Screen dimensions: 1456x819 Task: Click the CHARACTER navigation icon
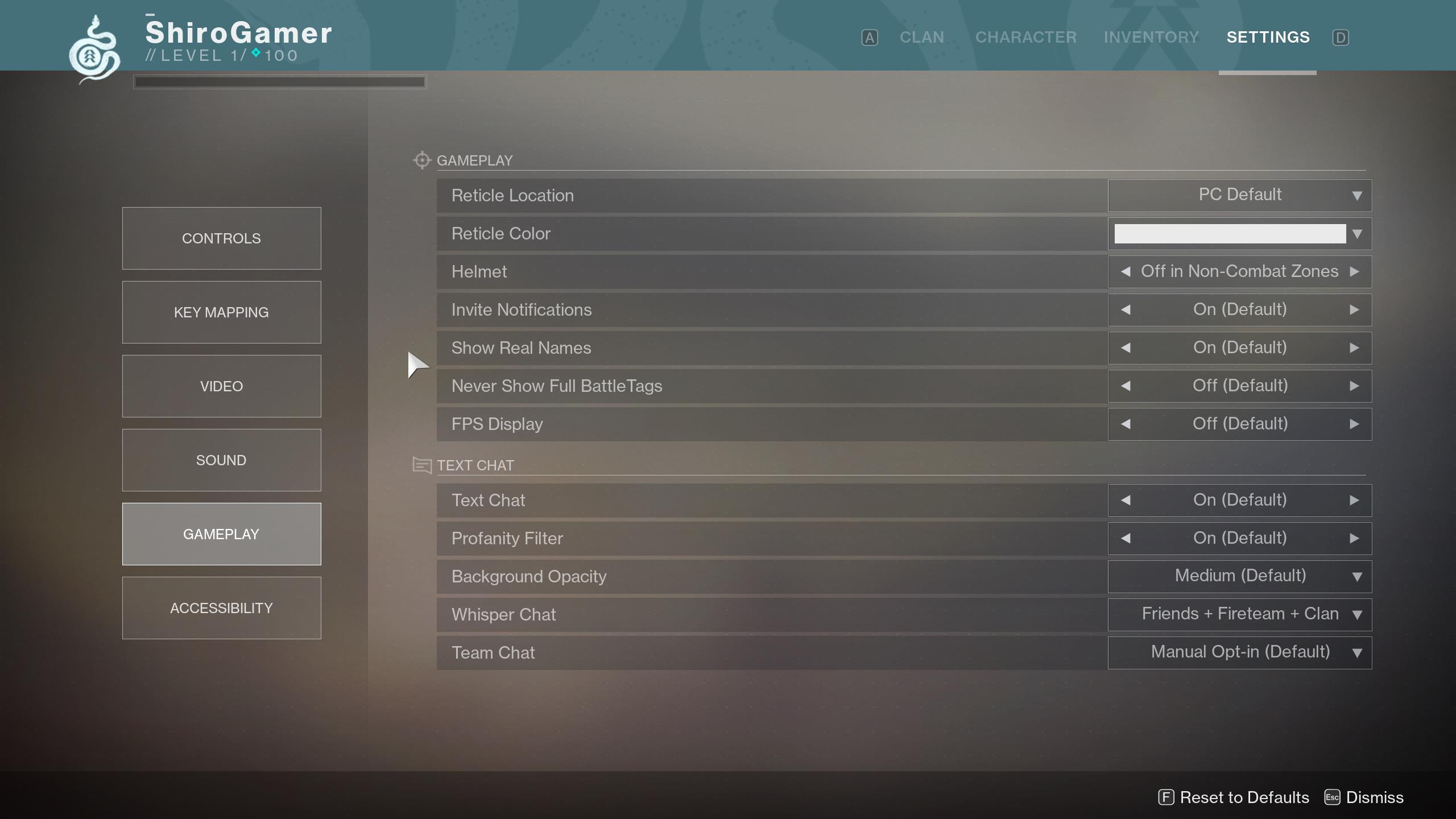[1025, 37]
